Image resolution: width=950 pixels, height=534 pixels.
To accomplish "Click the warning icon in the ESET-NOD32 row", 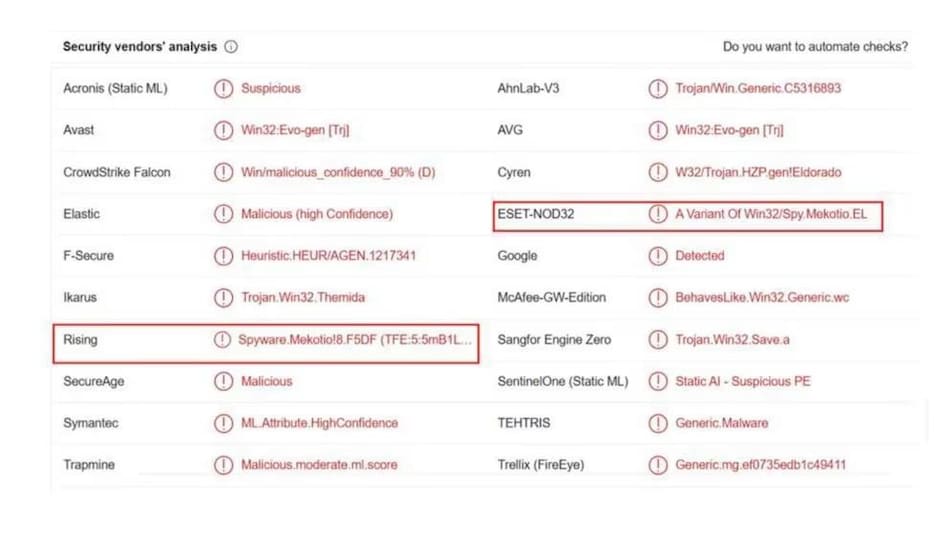I will tap(657, 214).
